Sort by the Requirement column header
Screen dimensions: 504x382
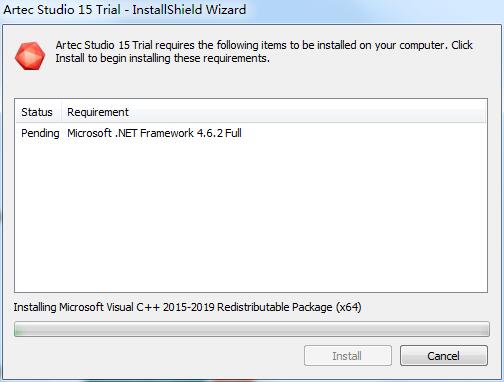(x=98, y=112)
